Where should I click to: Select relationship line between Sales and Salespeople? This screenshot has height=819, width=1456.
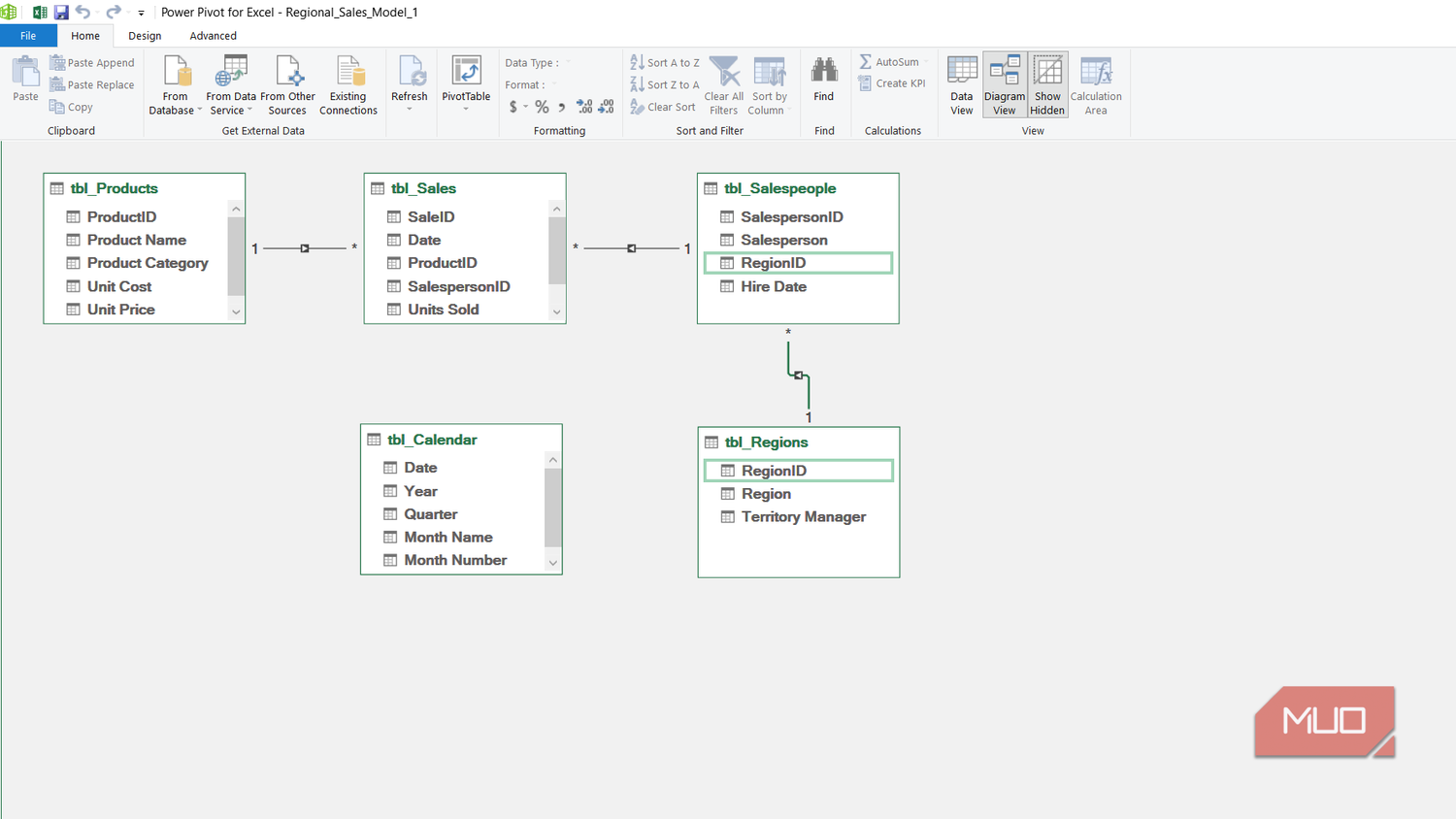click(x=632, y=248)
